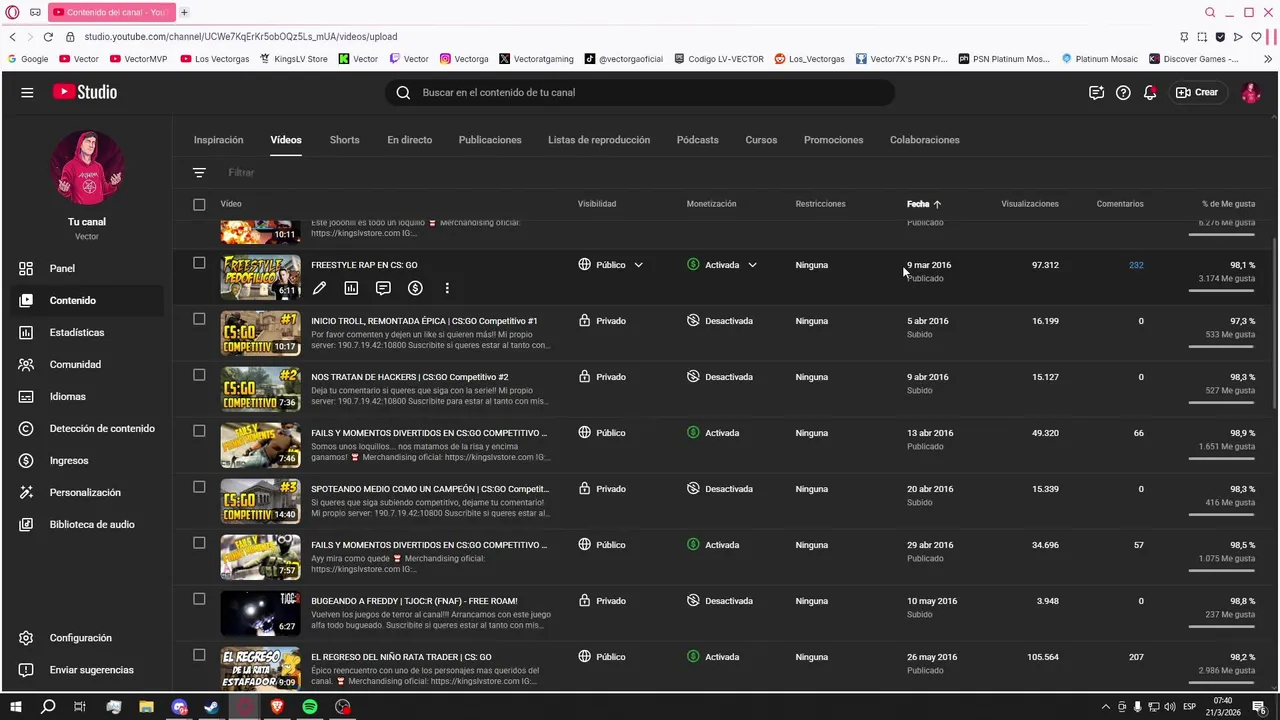Open the 232 comments link

coord(1136,265)
